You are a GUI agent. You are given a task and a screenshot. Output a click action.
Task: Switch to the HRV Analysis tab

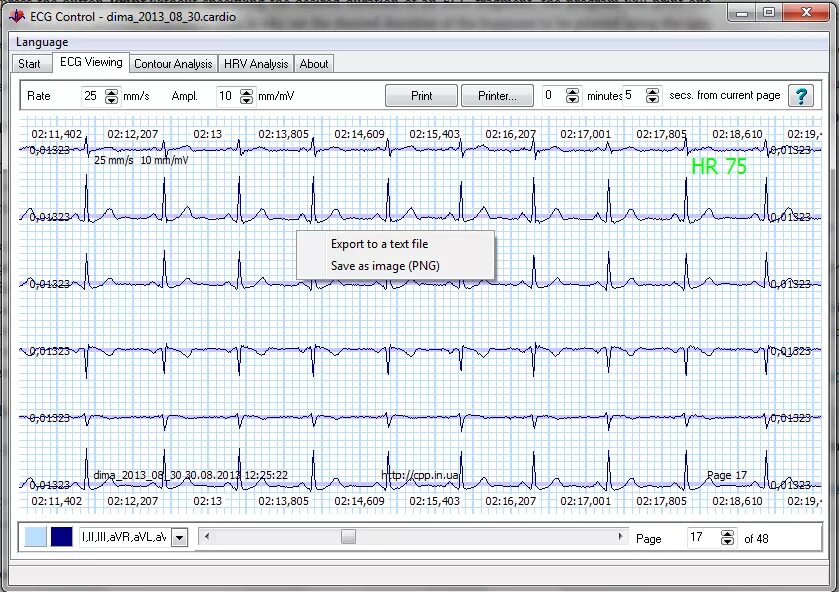[x=255, y=63]
